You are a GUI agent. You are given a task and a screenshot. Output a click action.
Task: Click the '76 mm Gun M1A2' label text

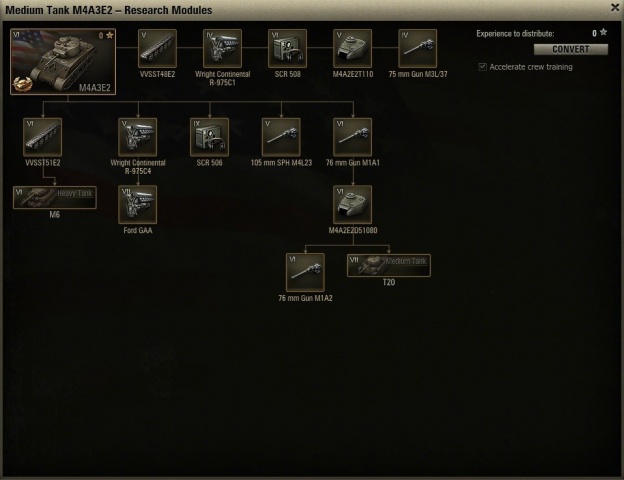click(305, 299)
